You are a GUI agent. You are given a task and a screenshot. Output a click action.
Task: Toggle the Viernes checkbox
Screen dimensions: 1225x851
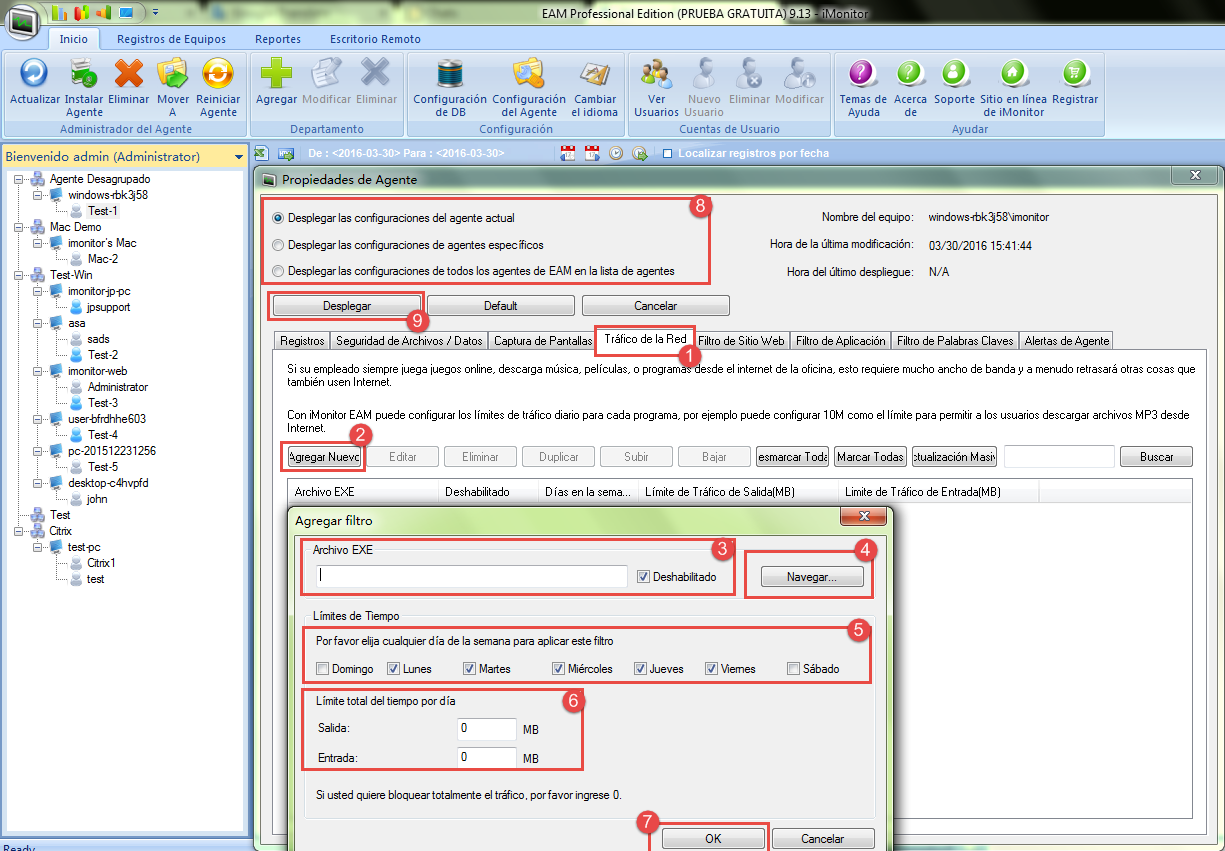click(711, 669)
